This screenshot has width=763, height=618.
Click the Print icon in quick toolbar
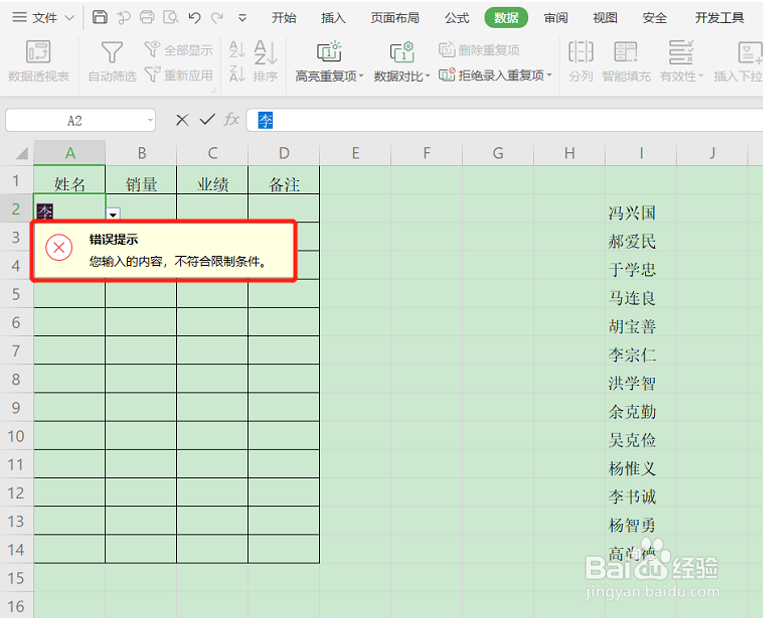click(146, 18)
